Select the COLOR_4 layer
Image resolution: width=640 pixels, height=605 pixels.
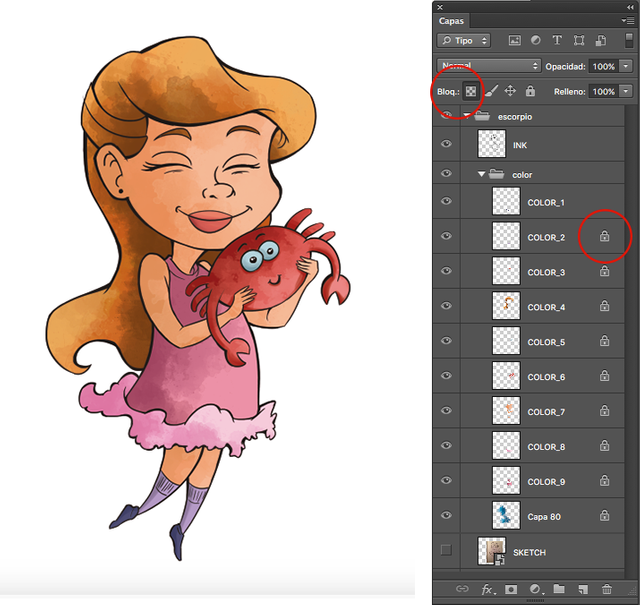click(x=546, y=307)
